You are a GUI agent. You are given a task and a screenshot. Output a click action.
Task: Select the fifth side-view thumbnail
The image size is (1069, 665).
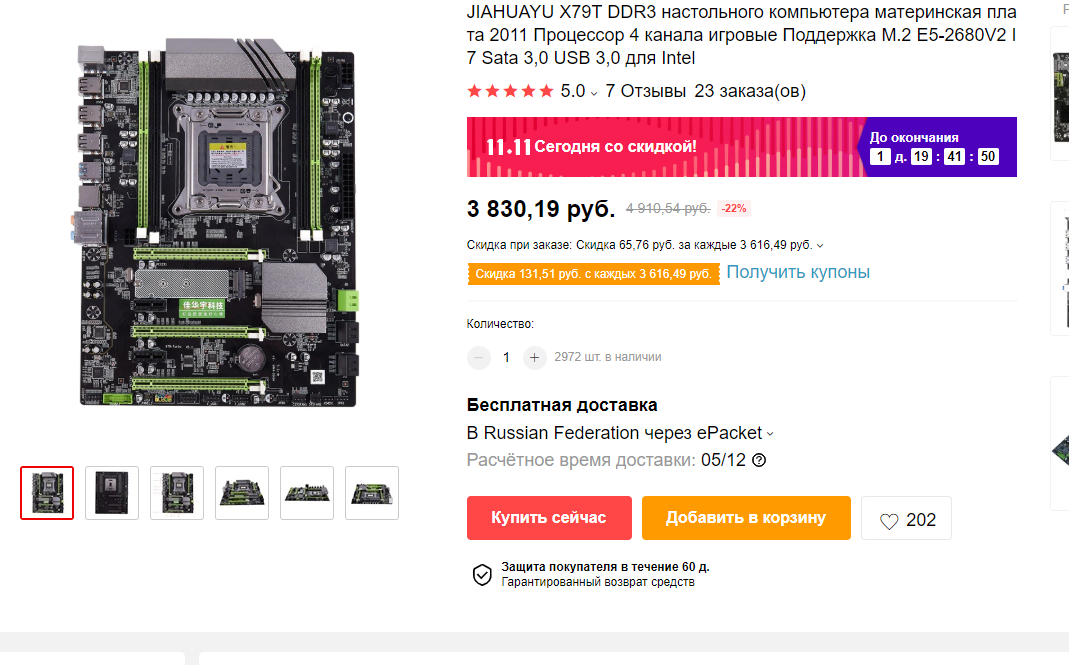pos(307,493)
